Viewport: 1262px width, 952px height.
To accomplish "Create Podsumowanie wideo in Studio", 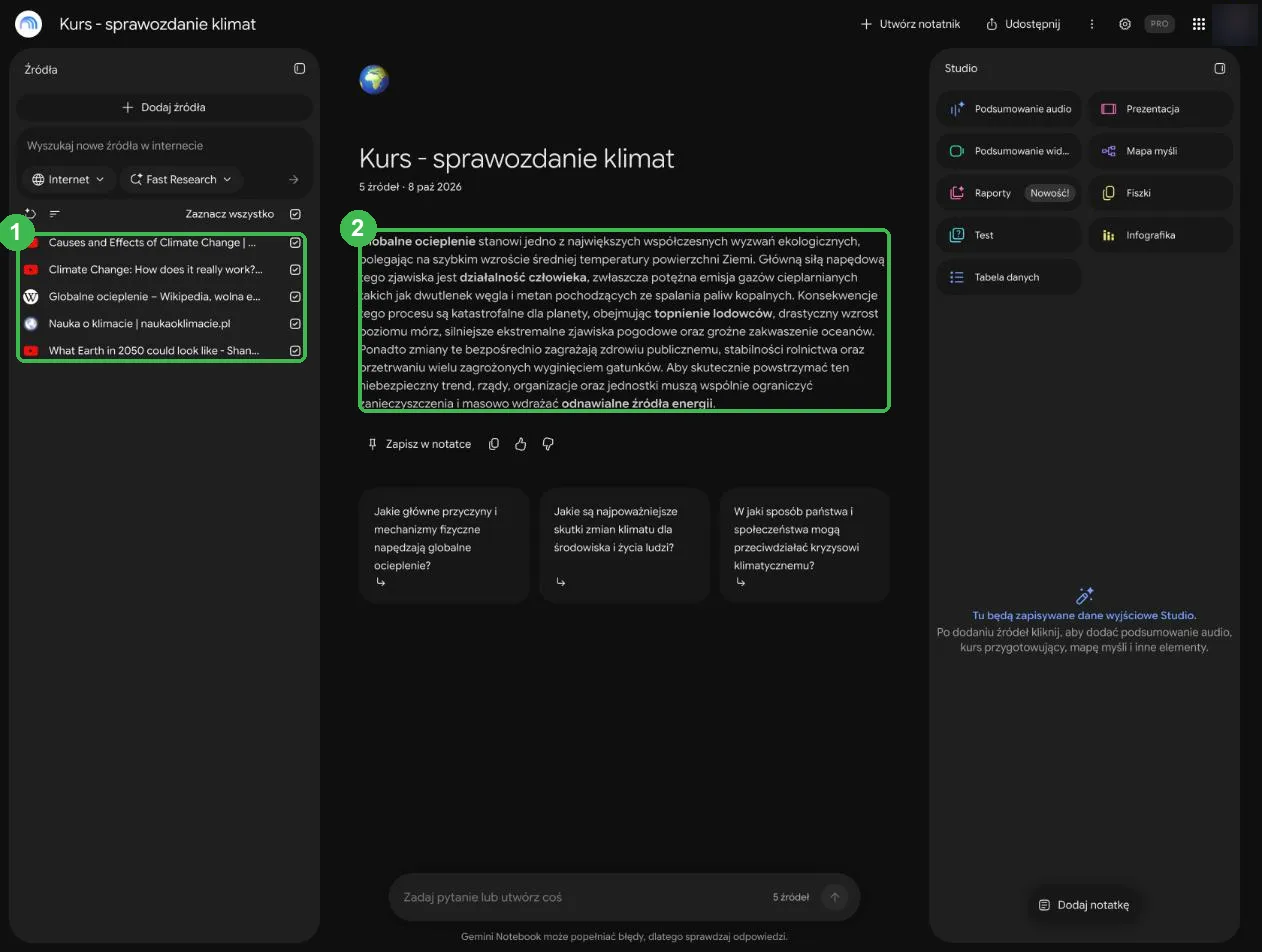I will coord(1009,151).
